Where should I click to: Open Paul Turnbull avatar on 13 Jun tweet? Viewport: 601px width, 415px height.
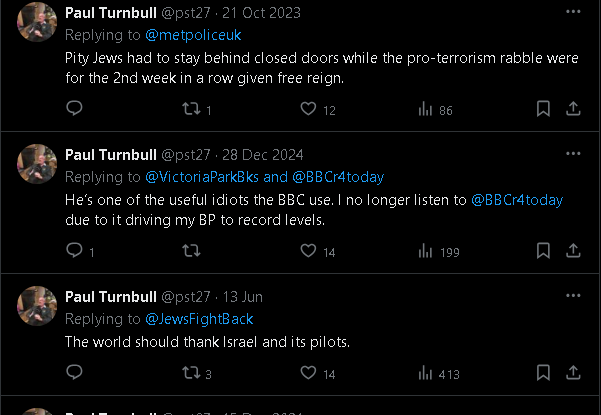click(38, 305)
